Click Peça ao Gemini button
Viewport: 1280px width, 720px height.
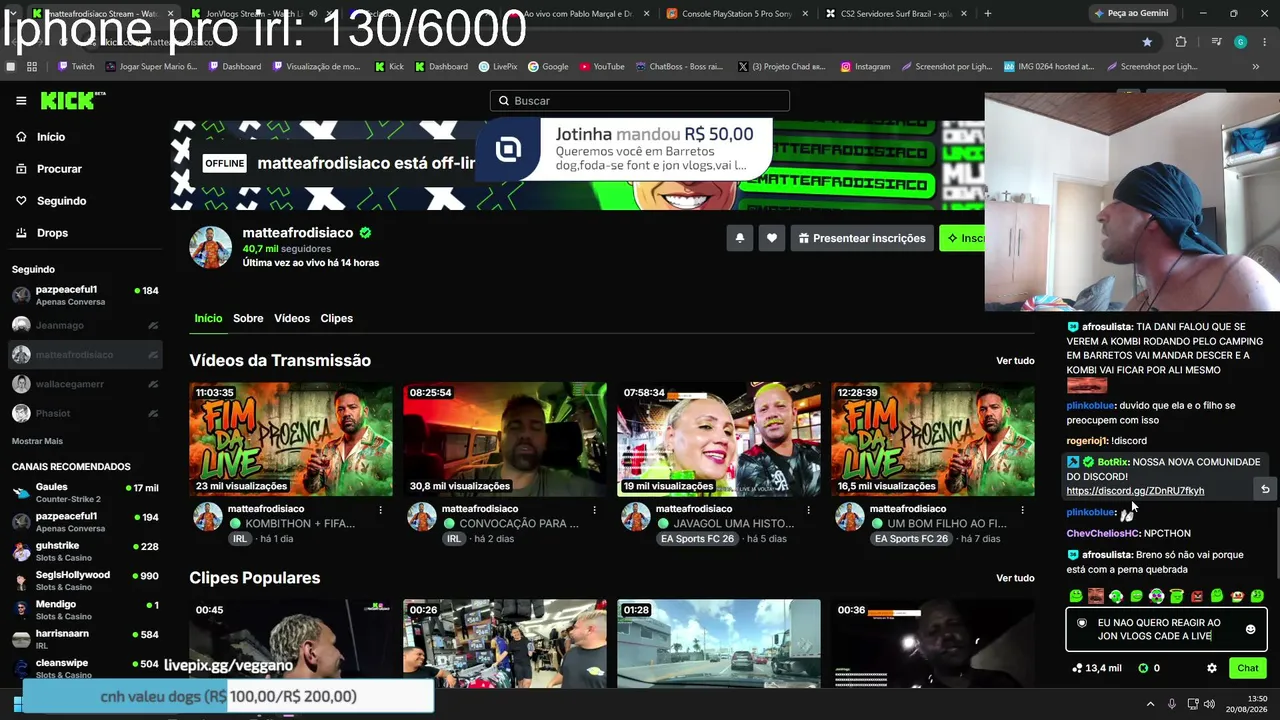coord(1131,13)
